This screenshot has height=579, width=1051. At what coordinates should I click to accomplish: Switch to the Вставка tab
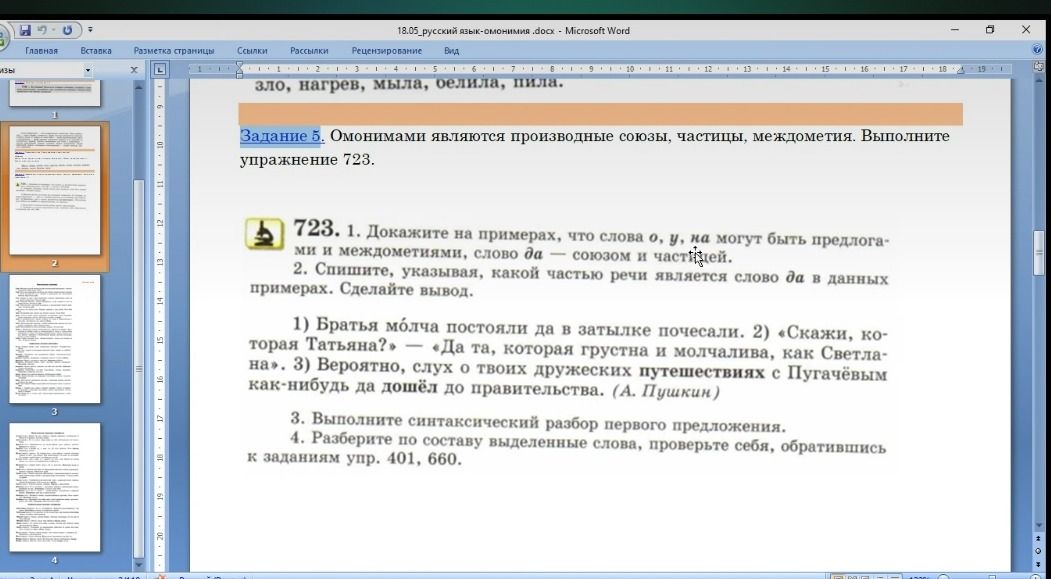pyautogui.click(x=96, y=50)
